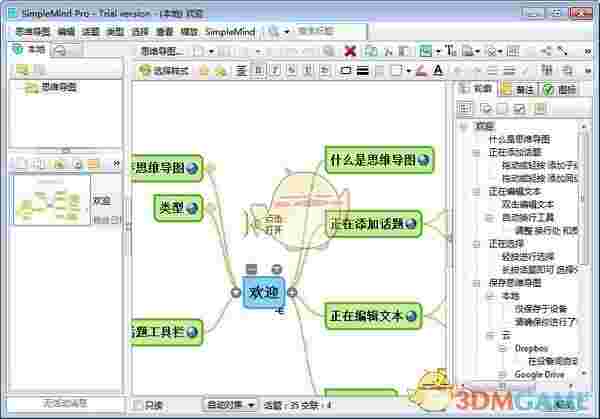Click the node shape outline icon
Screen dimensions: 600x419
click(x=346, y=70)
